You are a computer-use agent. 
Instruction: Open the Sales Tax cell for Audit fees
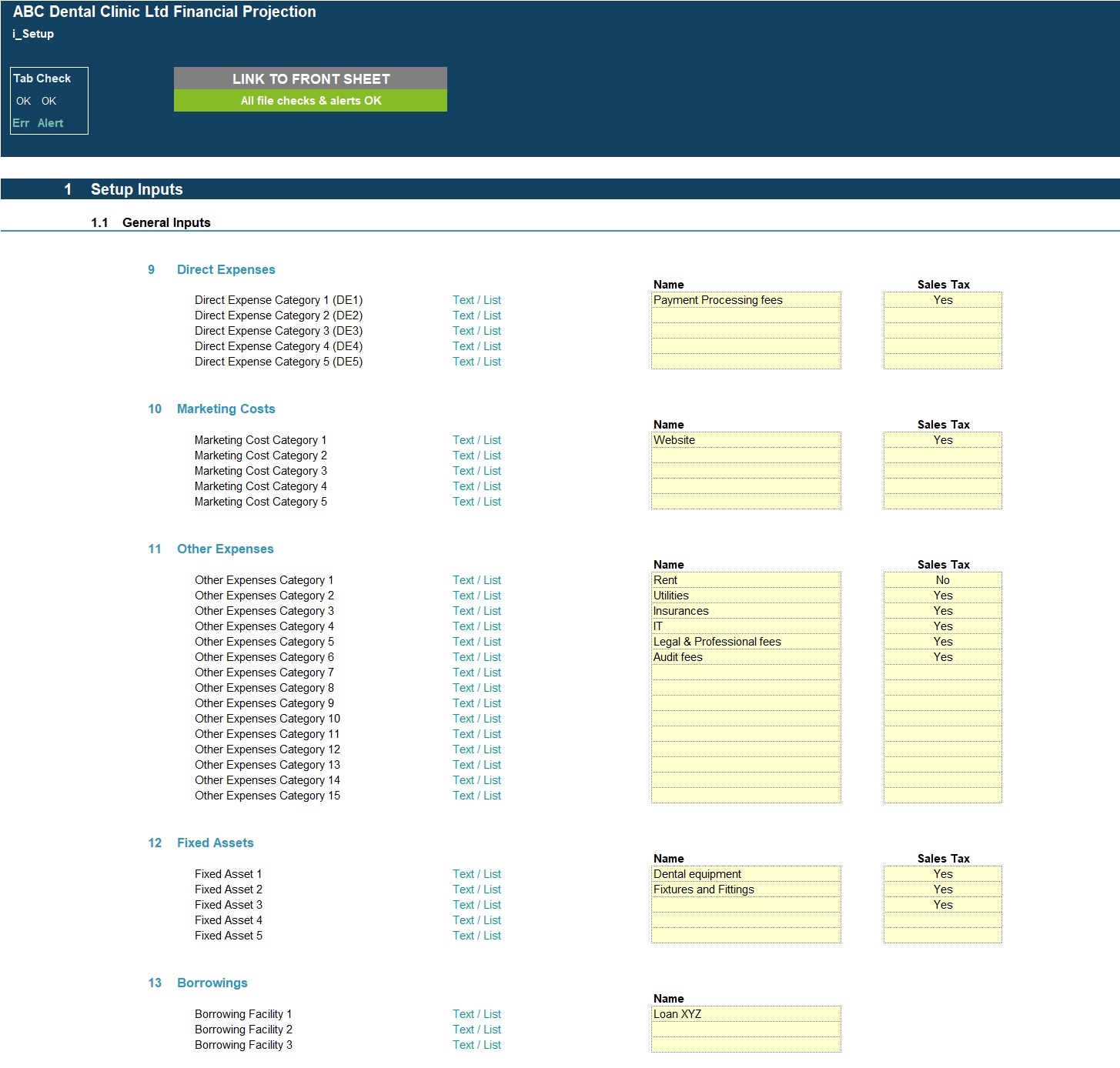pyautogui.click(x=943, y=657)
